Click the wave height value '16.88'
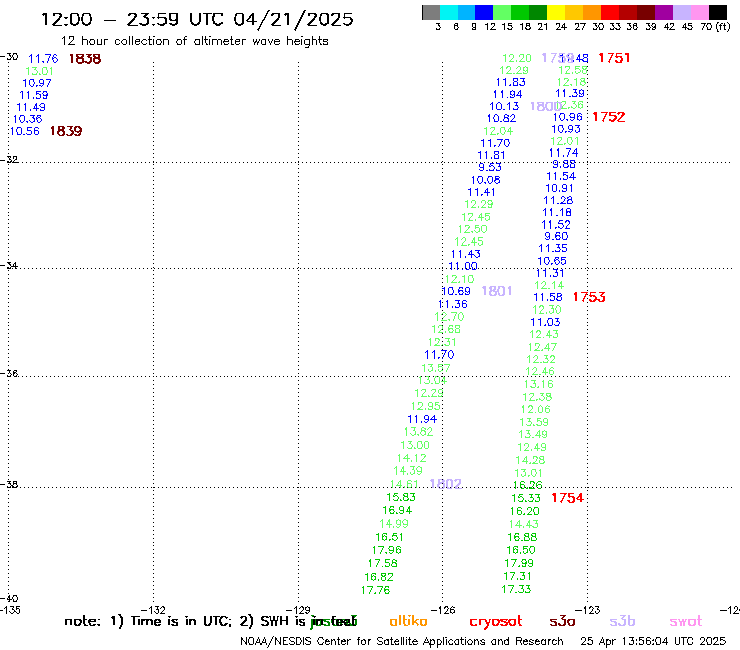Viewport: 740px width, 650px height. click(x=522, y=537)
